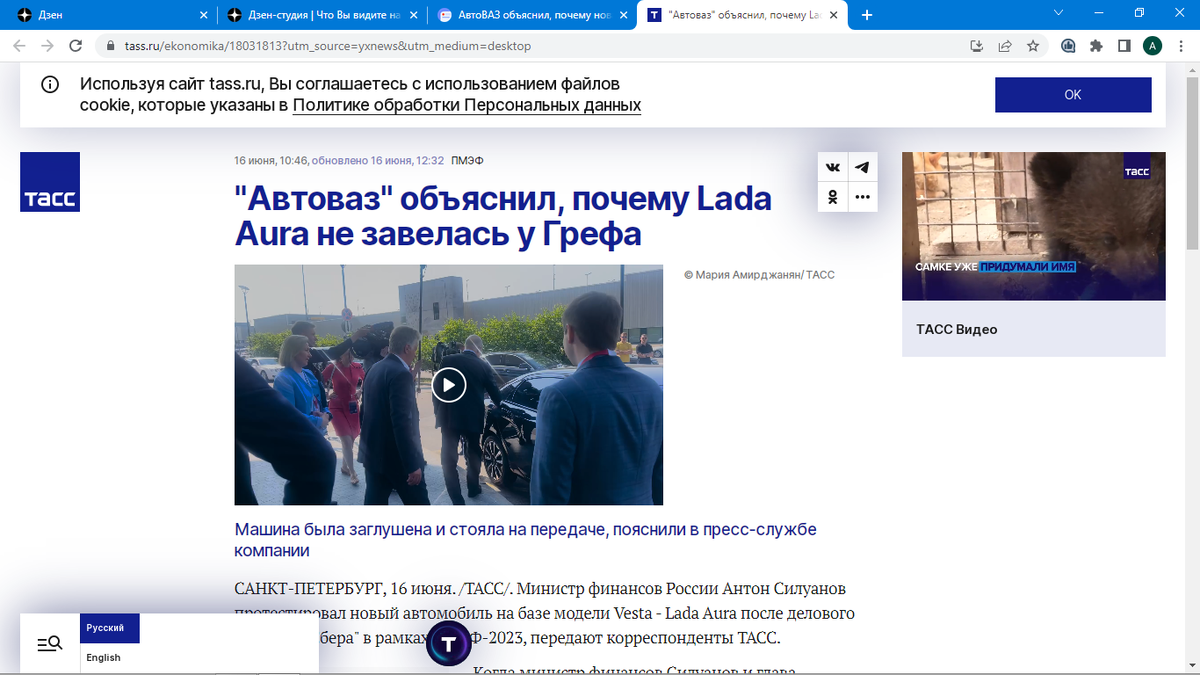Open the Chrome three-dot menu
Viewport: 1200px width, 675px height.
pyautogui.click(x=1180, y=46)
